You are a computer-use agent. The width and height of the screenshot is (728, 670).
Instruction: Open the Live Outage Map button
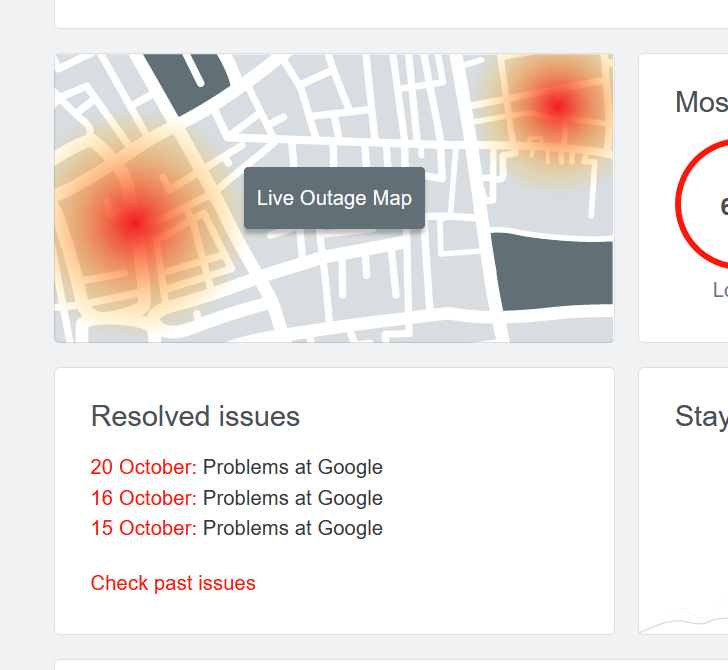pos(334,198)
